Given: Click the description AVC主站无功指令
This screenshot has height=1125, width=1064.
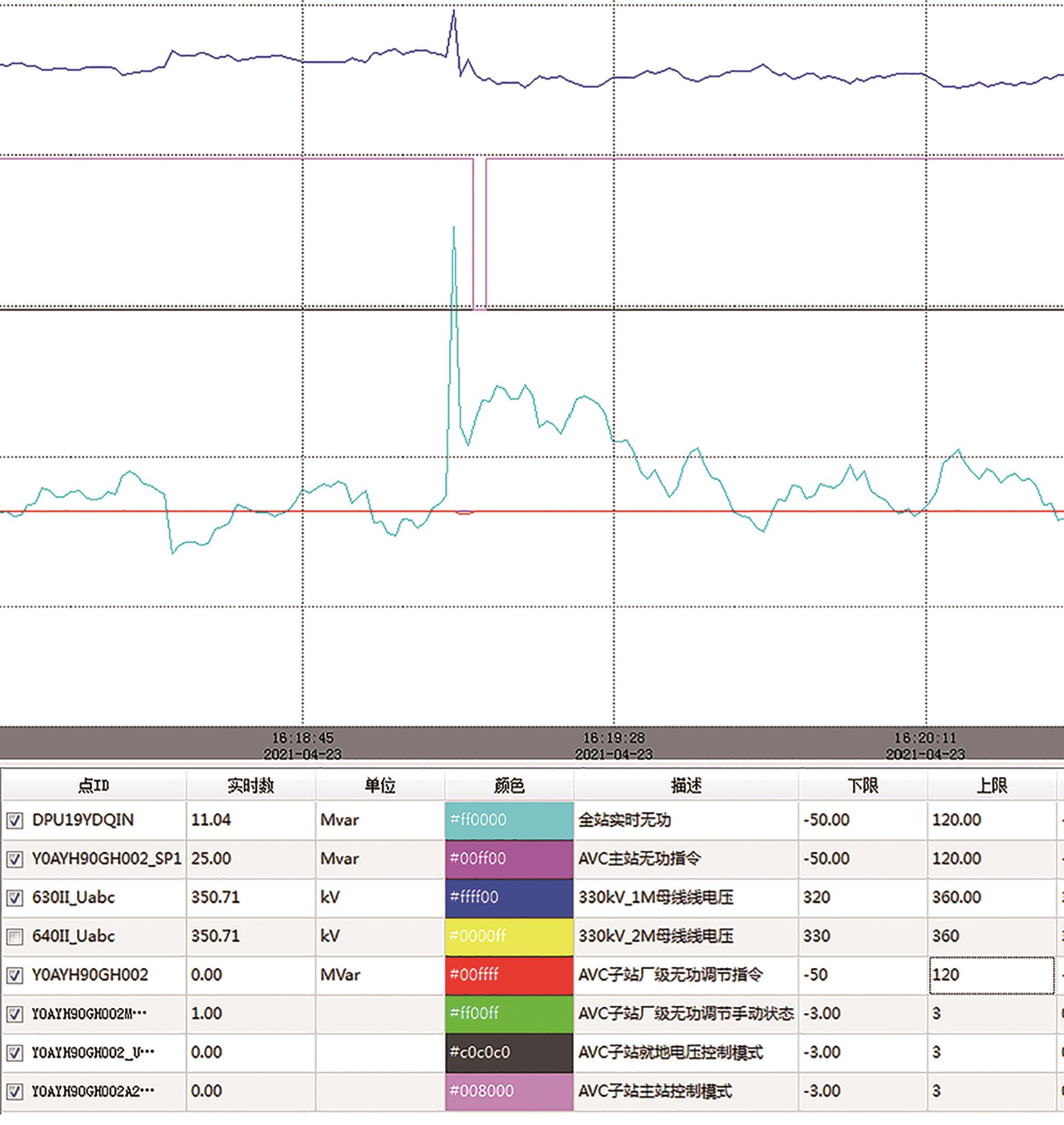Looking at the screenshot, I should click(640, 858).
